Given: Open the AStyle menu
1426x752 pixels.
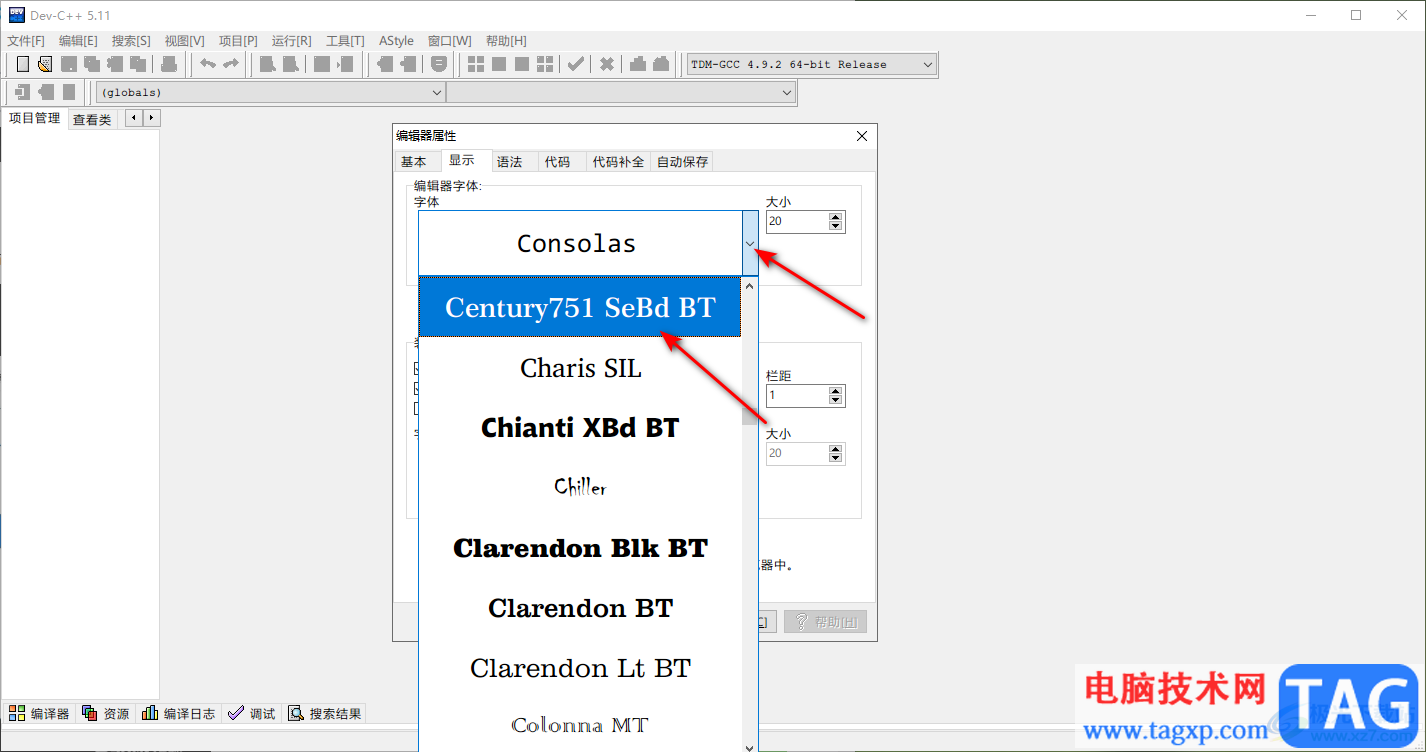Looking at the screenshot, I should point(396,41).
